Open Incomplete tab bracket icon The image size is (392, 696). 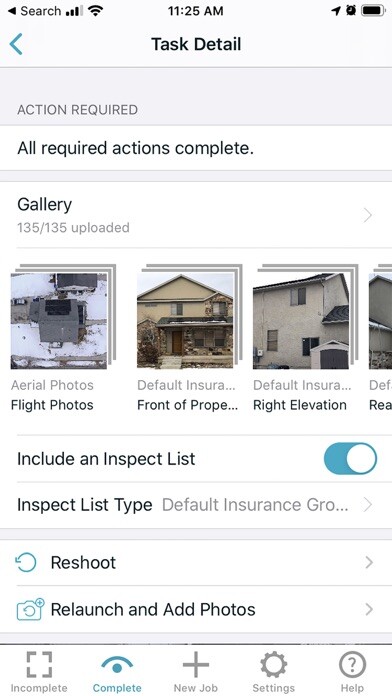(39, 664)
